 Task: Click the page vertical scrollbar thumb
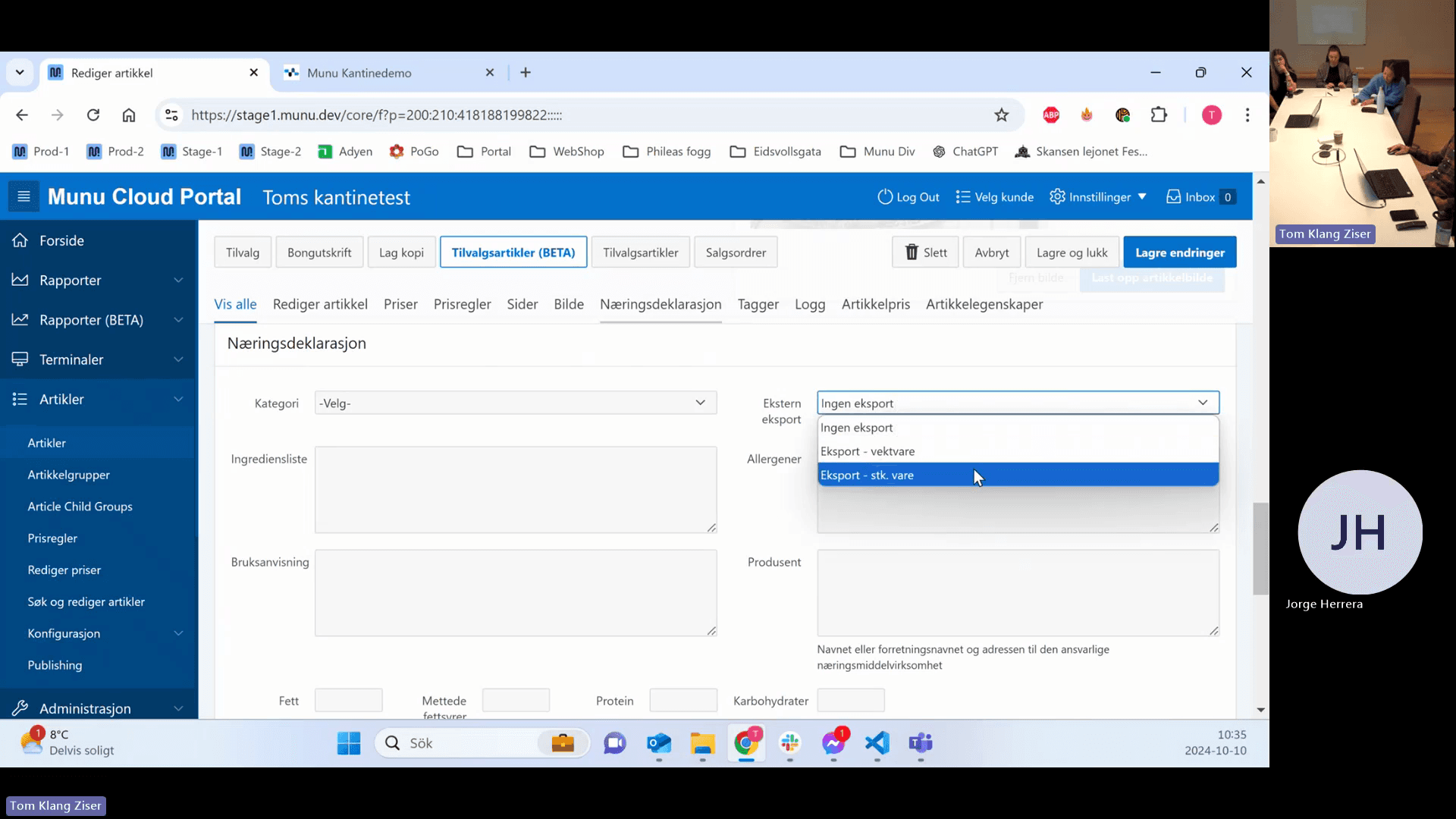point(1260,548)
